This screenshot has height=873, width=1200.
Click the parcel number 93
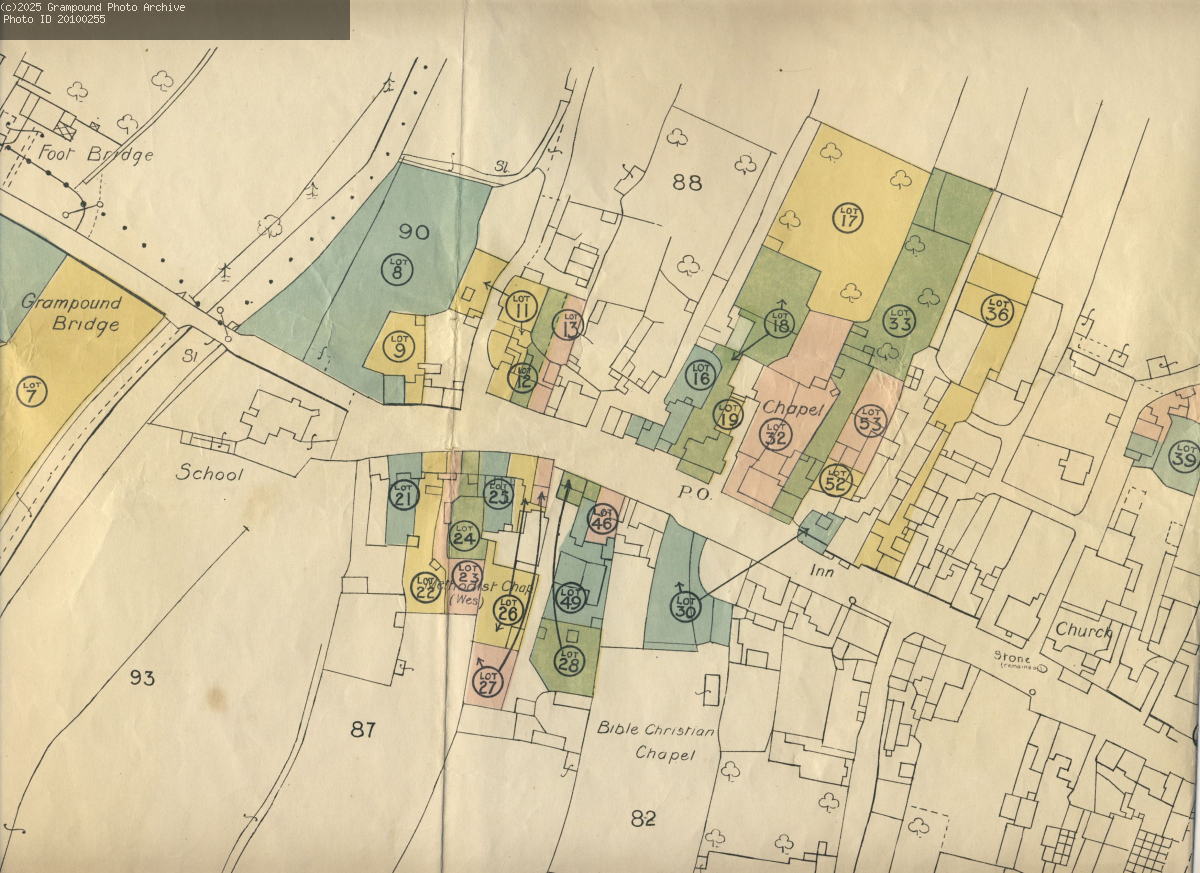[x=143, y=678]
